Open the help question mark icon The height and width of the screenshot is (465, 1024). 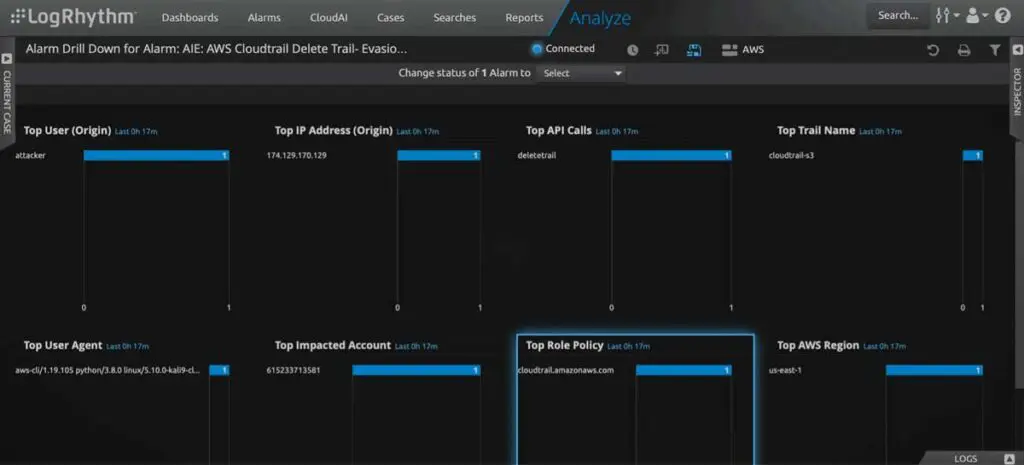pos(1002,16)
